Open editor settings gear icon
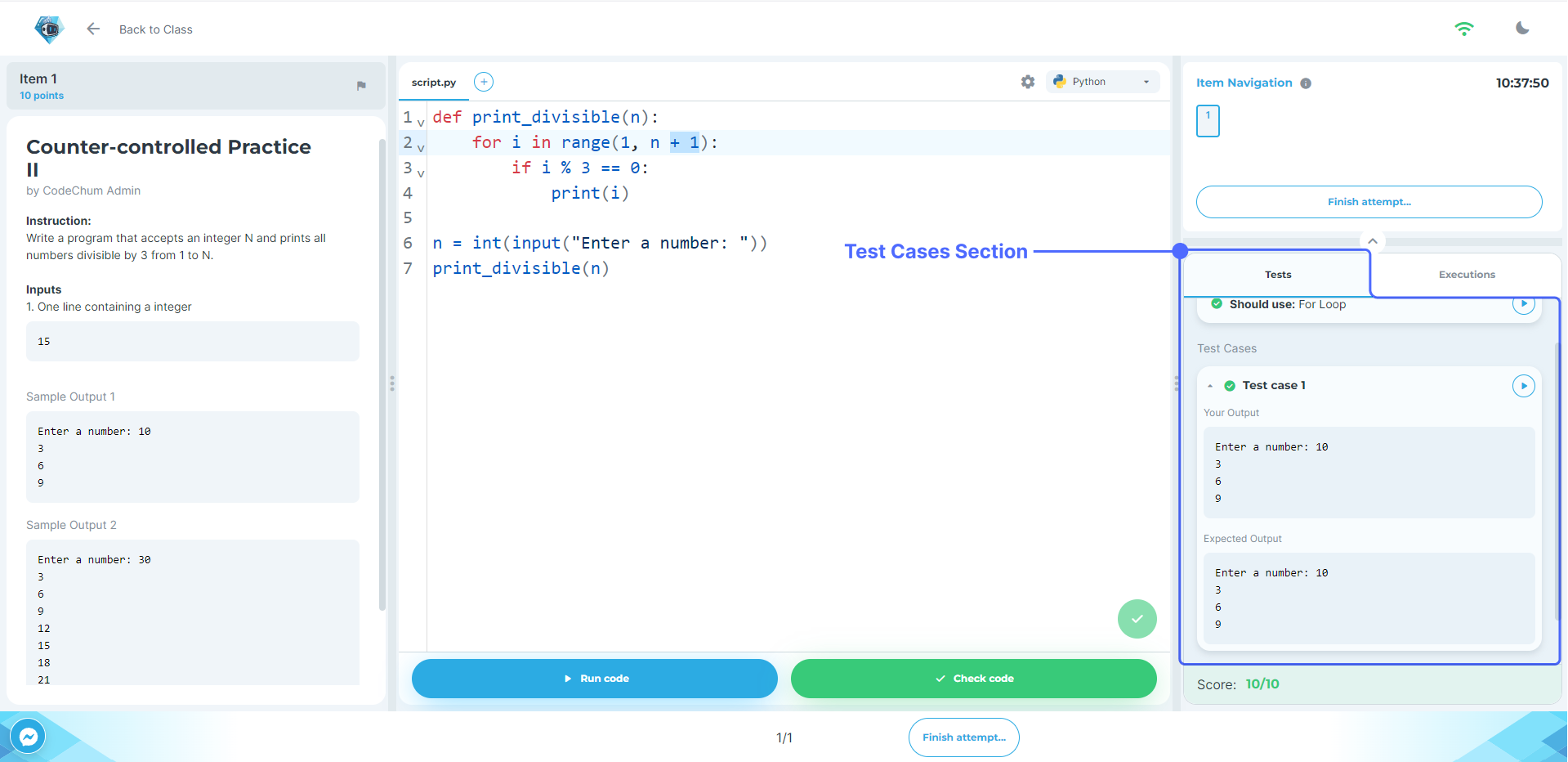This screenshot has width=1568, height=762. 1028,82
